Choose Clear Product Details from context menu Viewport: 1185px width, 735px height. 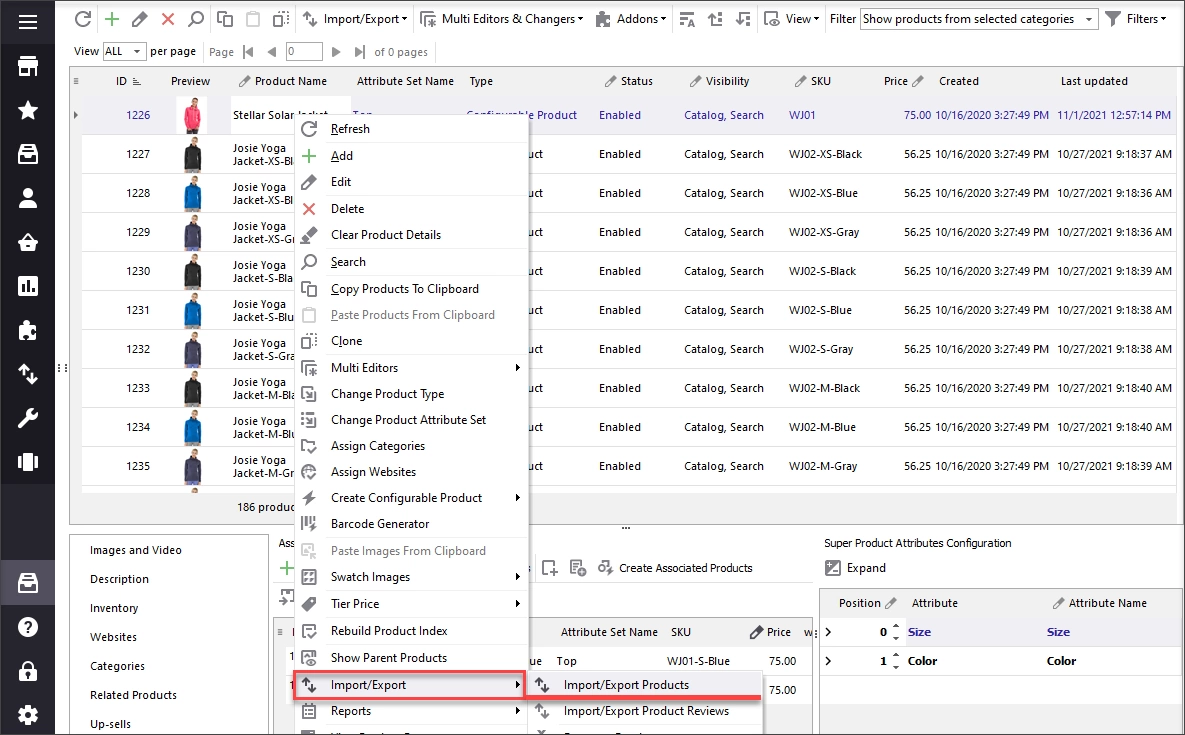point(411,235)
